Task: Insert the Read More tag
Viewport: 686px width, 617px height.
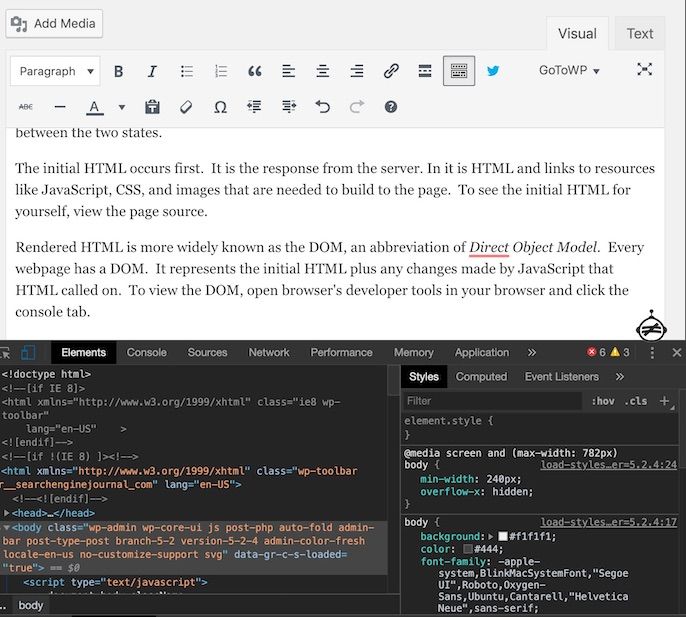Action: [x=425, y=71]
